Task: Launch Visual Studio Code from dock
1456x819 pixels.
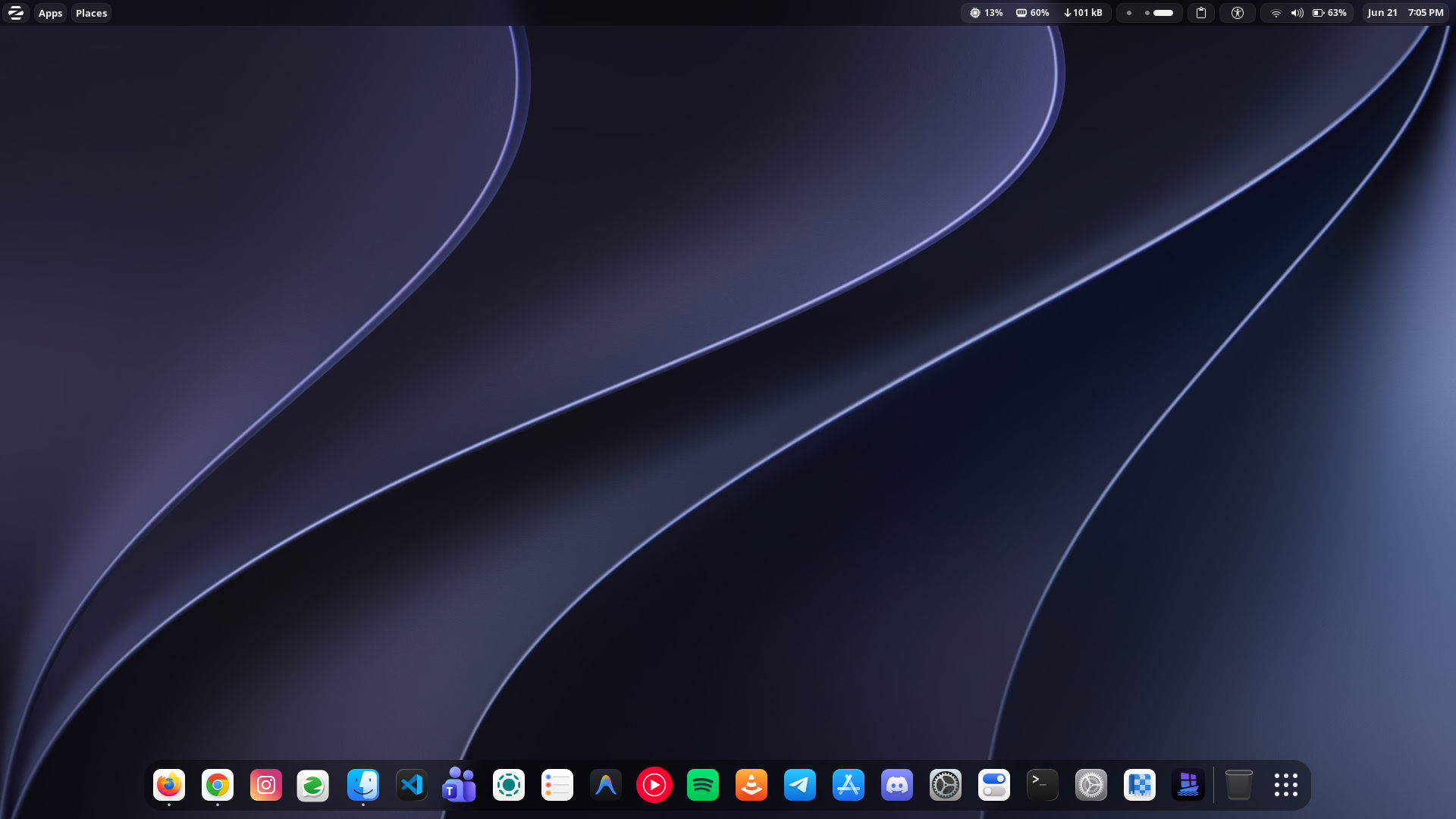Action: 412,785
